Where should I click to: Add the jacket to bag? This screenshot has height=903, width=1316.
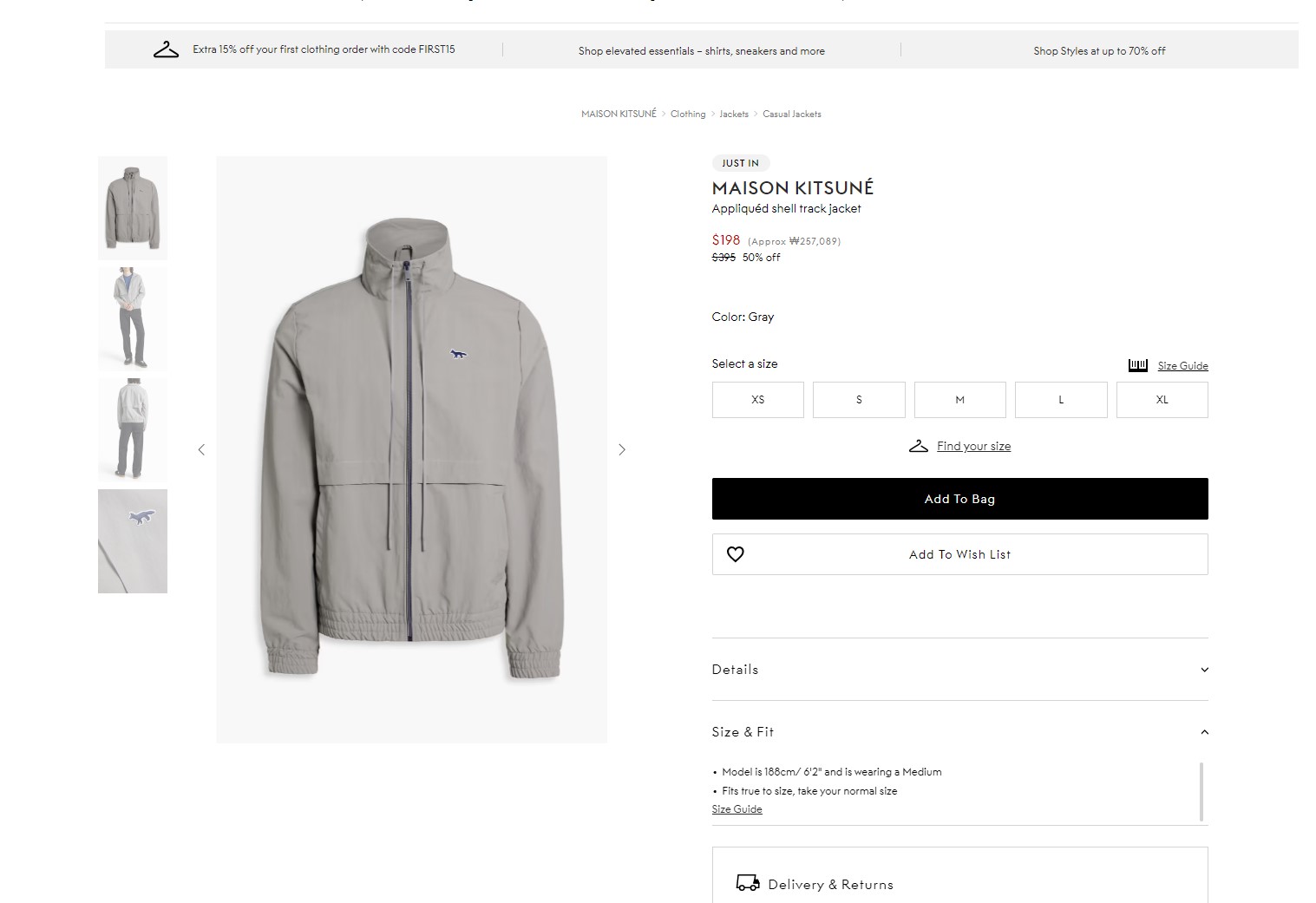click(x=959, y=499)
